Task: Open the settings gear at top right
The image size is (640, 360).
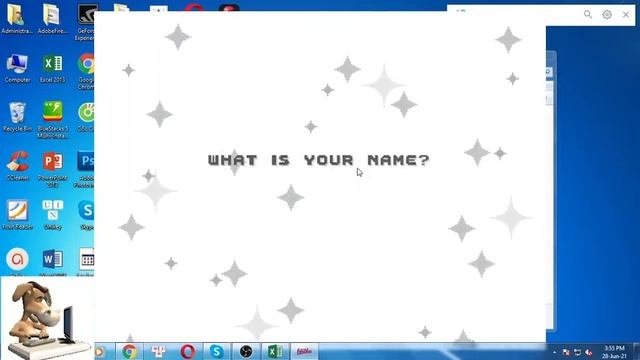Action: (607, 14)
